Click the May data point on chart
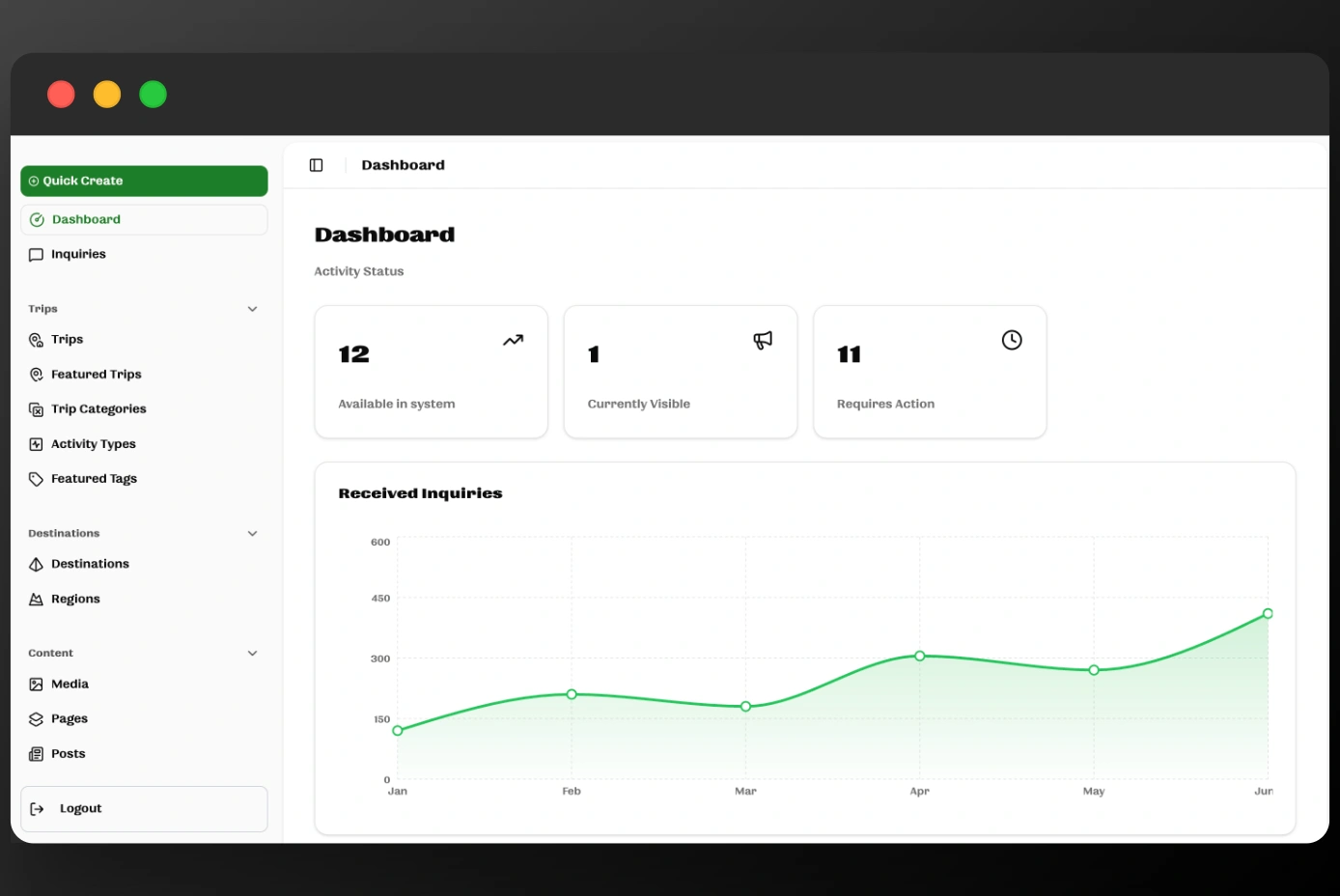 [1094, 670]
